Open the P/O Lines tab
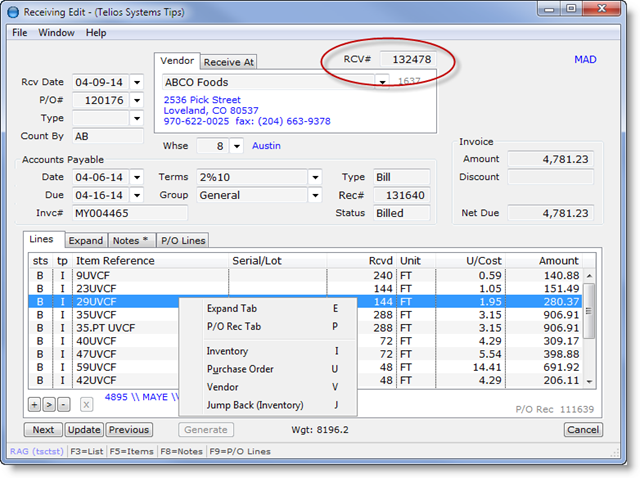 [x=181, y=241]
